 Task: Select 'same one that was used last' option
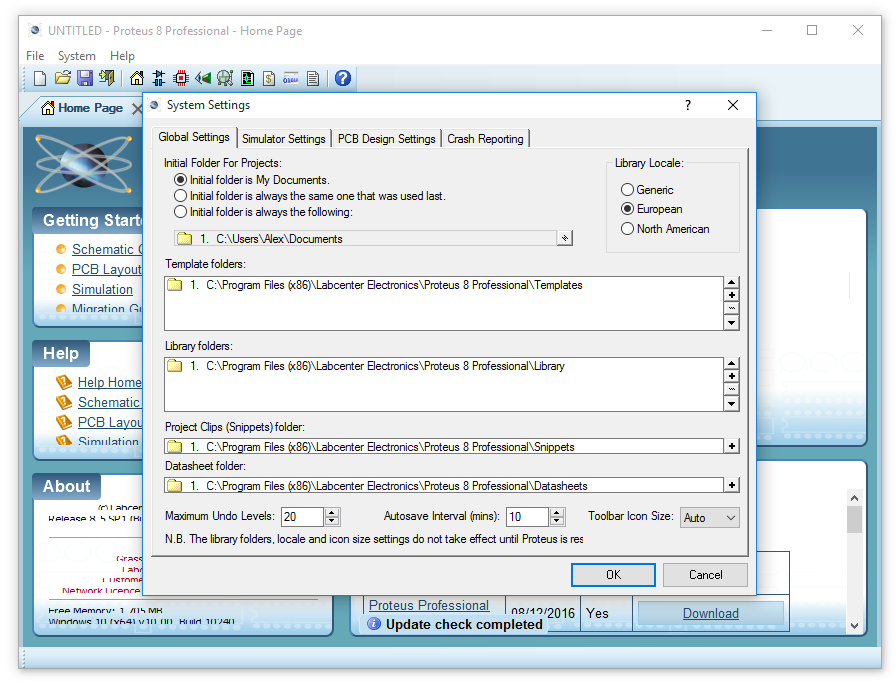310,196
